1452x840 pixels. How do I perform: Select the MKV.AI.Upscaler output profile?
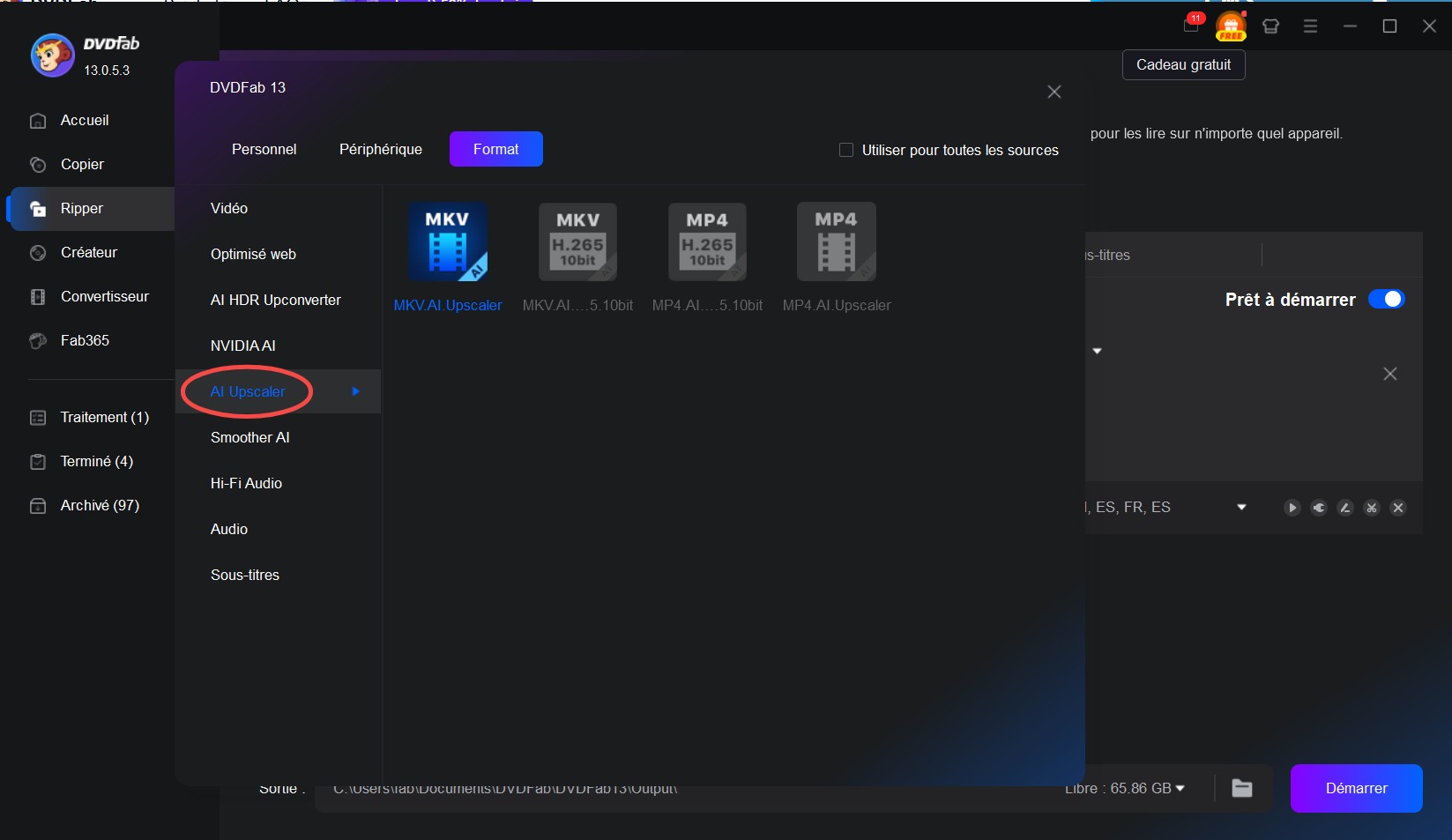[x=447, y=256]
